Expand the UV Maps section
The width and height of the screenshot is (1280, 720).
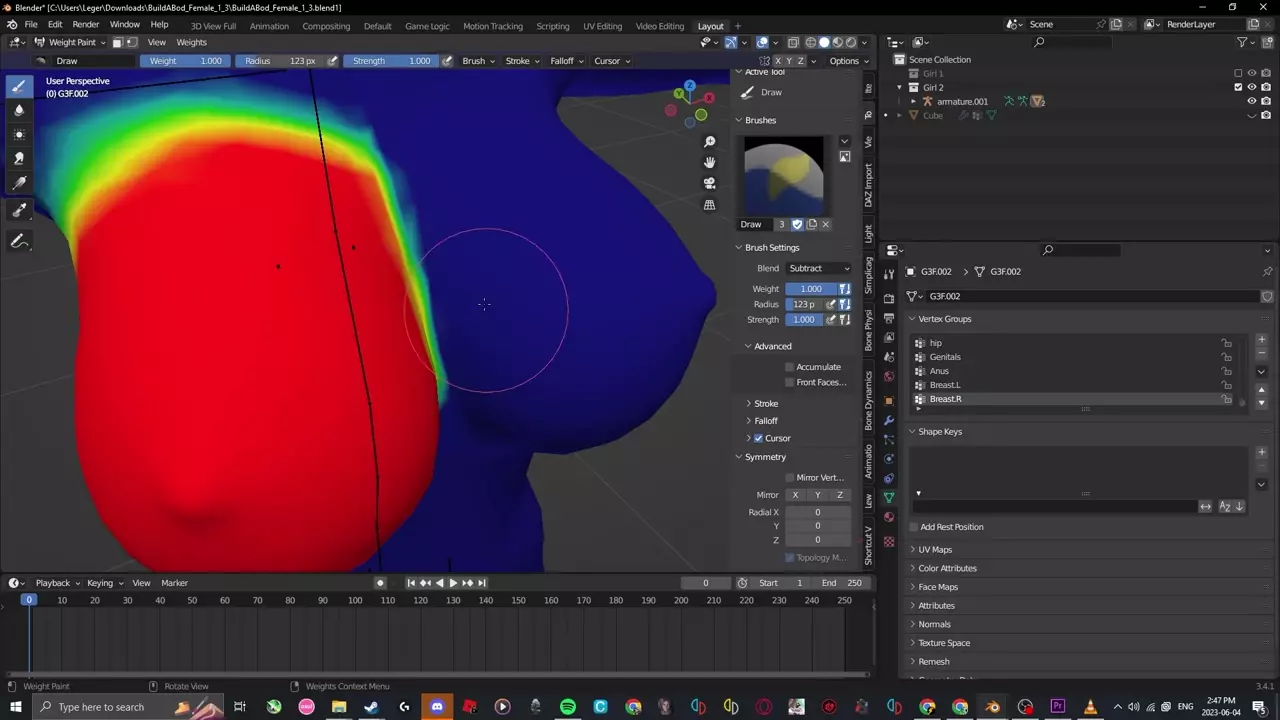pyautogui.click(x=934, y=550)
